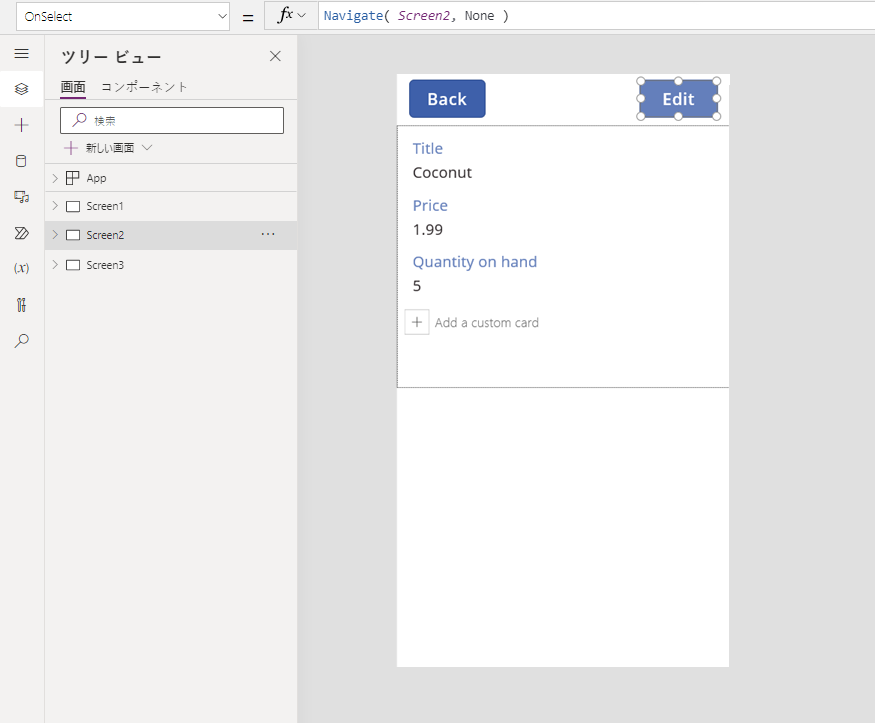The height and width of the screenshot is (723, 875).
Task: Expand the Screen3 tree node
Action: click(55, 264)
